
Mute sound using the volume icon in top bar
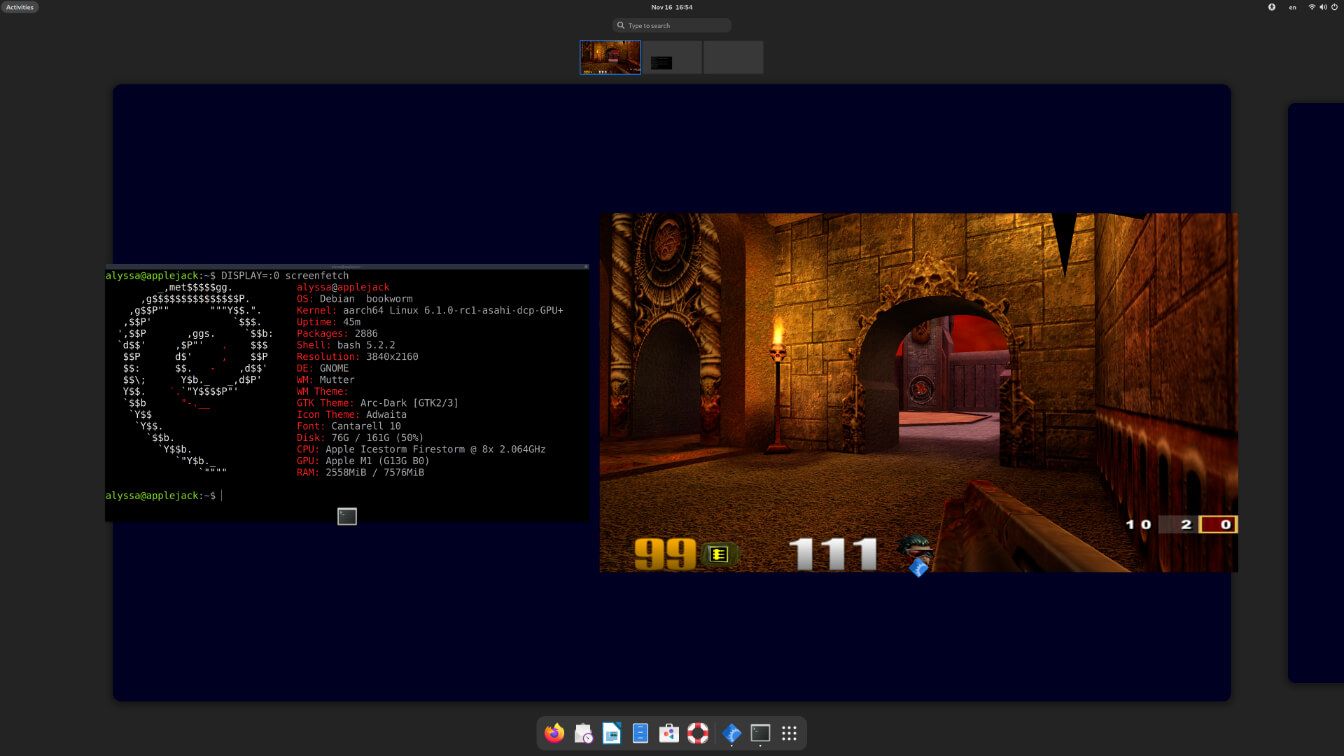[x=1323, y=7]
